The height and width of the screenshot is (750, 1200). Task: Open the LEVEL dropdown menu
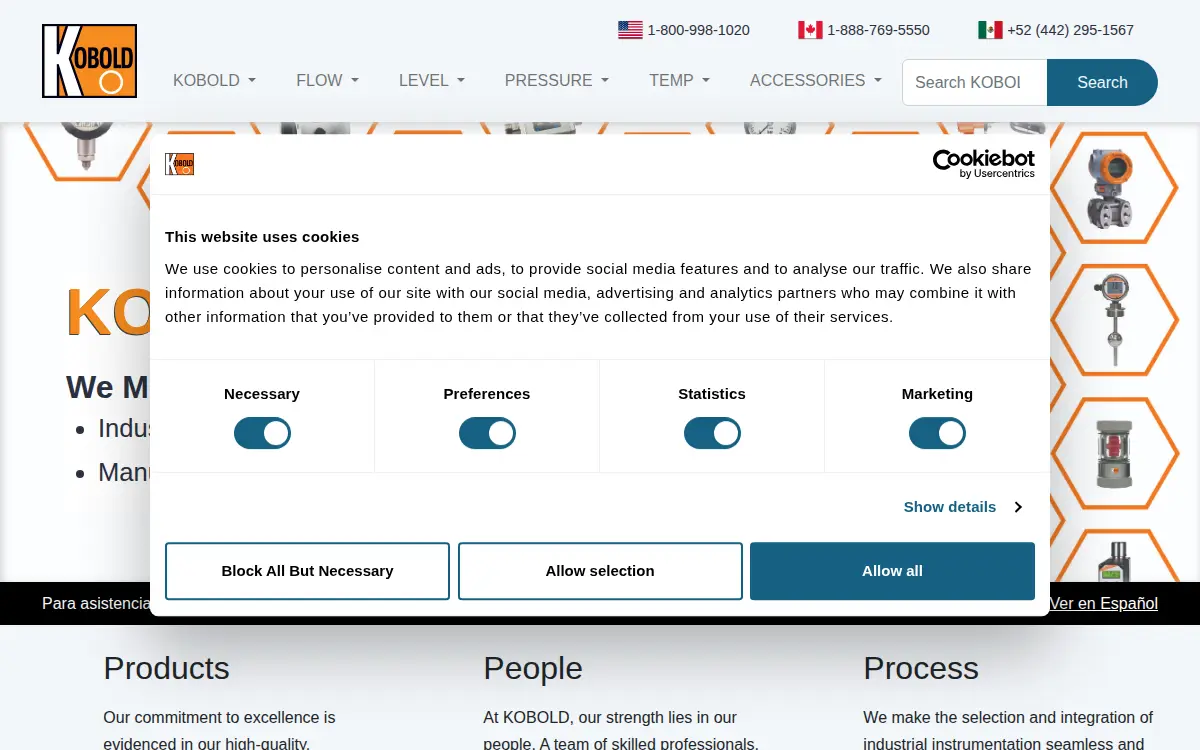pos(431,80)
